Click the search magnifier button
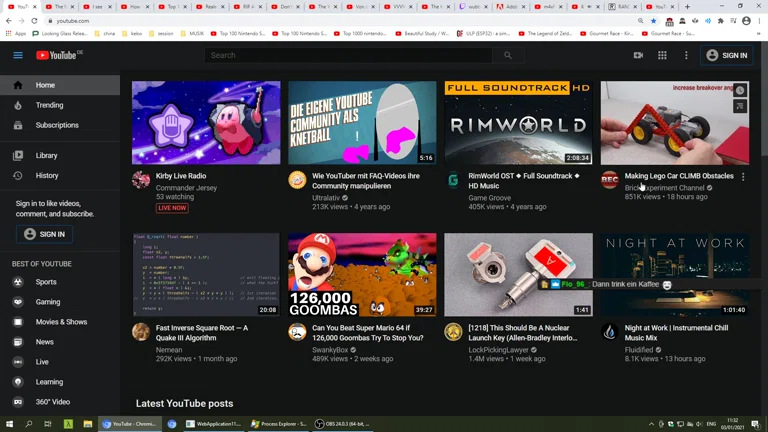 [x=507, y=55]
